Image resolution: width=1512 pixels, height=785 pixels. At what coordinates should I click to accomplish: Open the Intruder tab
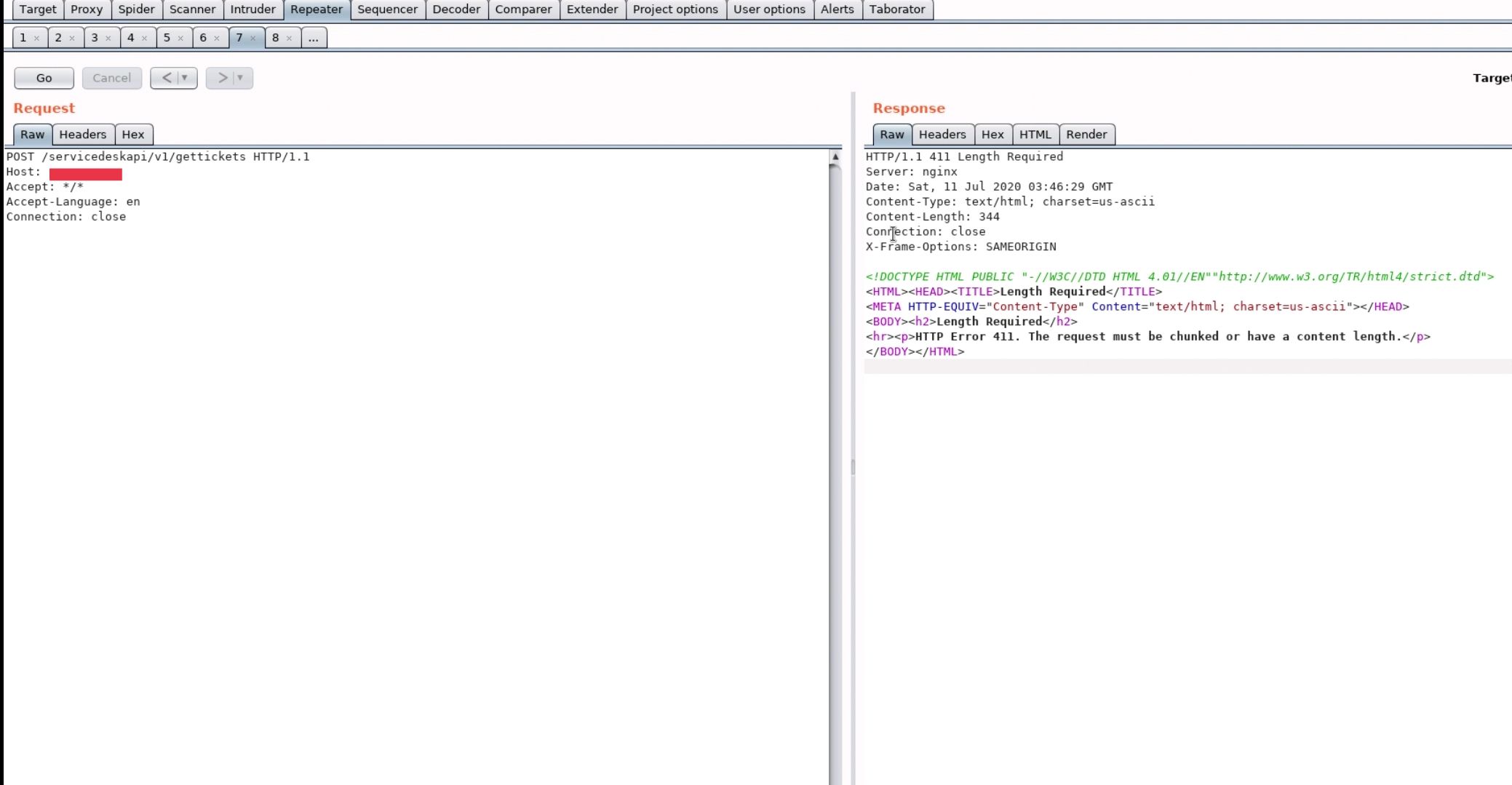(252, 9)
